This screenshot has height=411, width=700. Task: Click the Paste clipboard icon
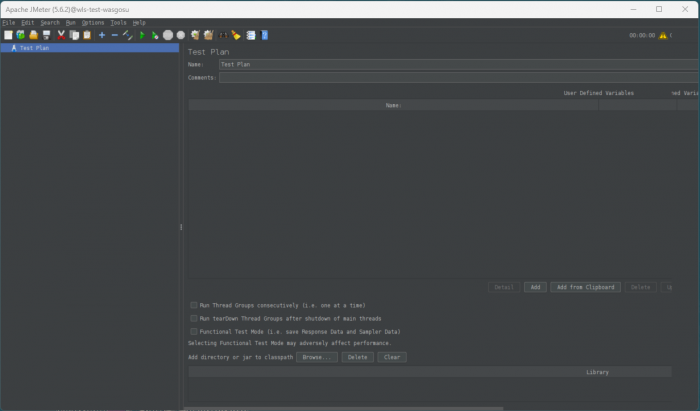(x=87, y=35)
